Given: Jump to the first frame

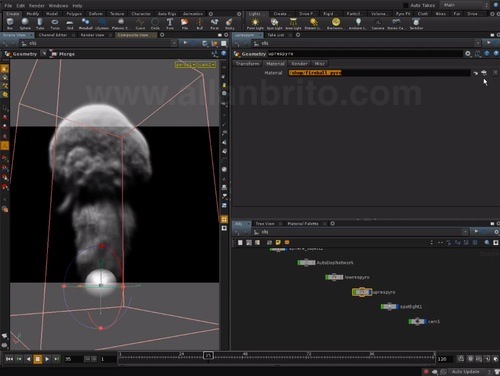Looking at the screenshot, I should pyautogui.click(x=9, y=359).
